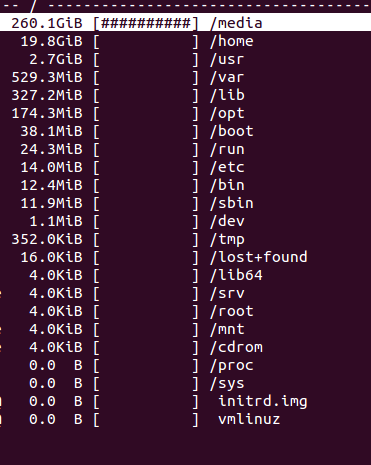Click the full usage bar for /media
371x465 pixels.
point(146,23)
